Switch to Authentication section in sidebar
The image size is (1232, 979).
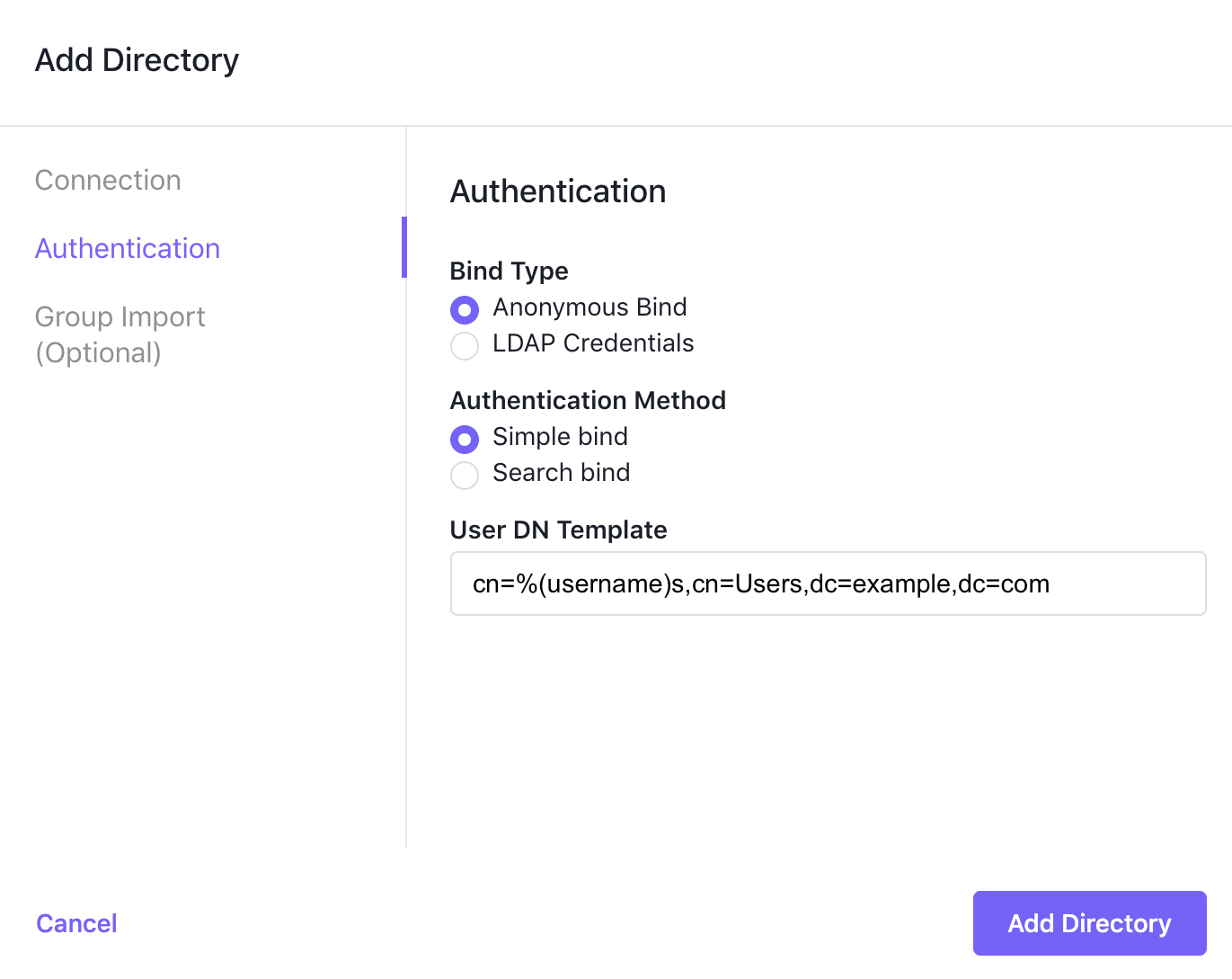[128, 248]
